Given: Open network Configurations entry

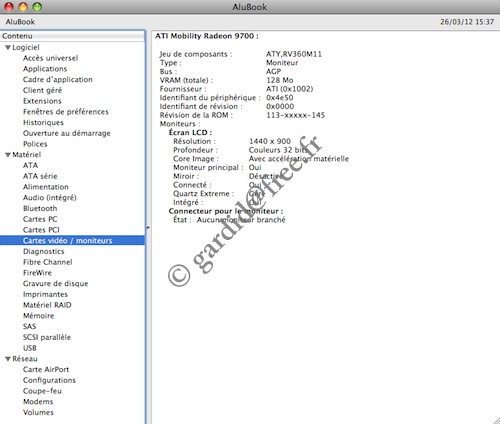Looking at the screenshot, I should tap(49, 380).
